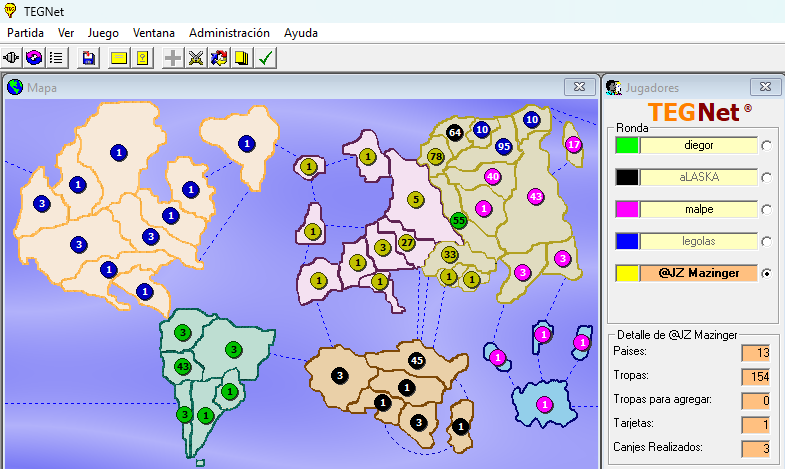
Task: Click the pink and blue disc icon
Action: click(35, 58)
